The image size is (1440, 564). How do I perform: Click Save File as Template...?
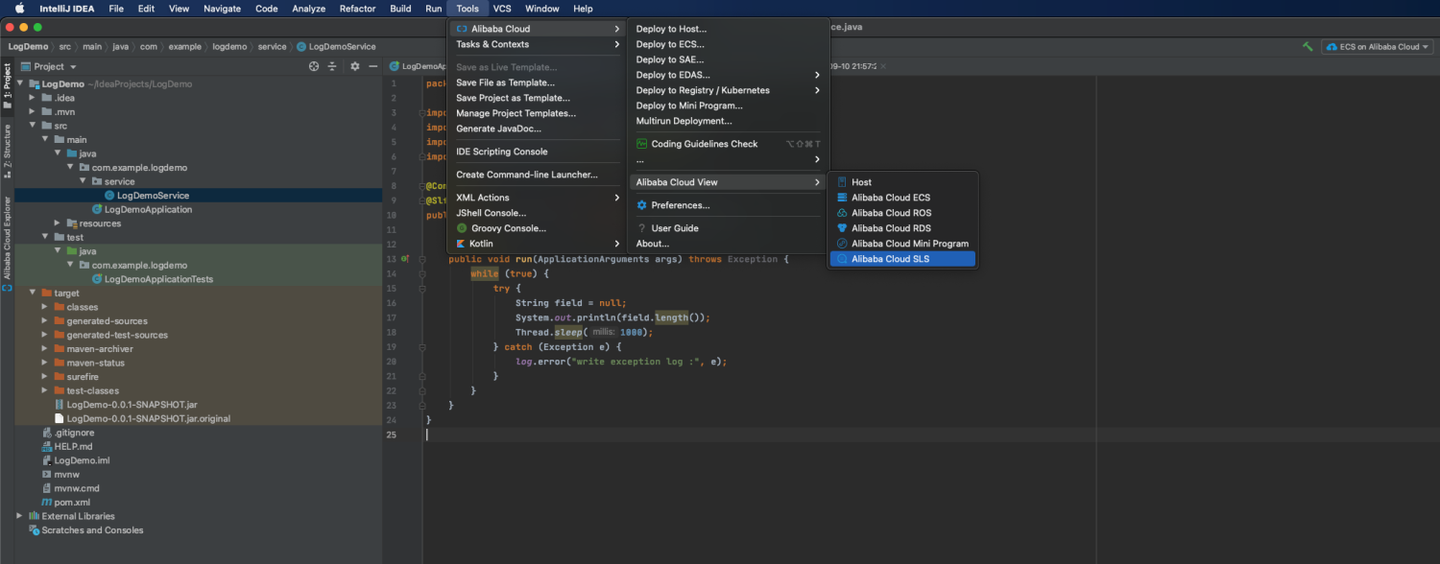pyautogui.click(x=537, y=83)
